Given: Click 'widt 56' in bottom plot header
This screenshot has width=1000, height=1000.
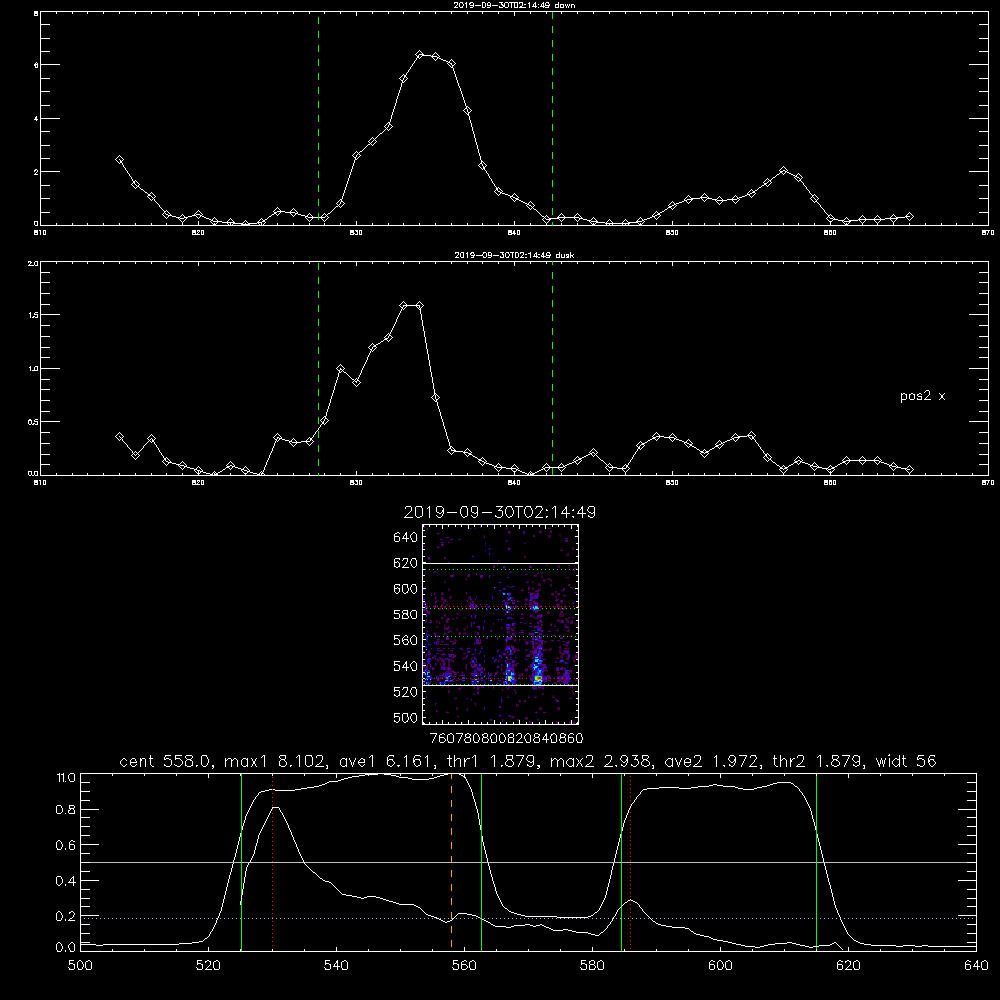Looking at the screenshot, I should [906, 761].
